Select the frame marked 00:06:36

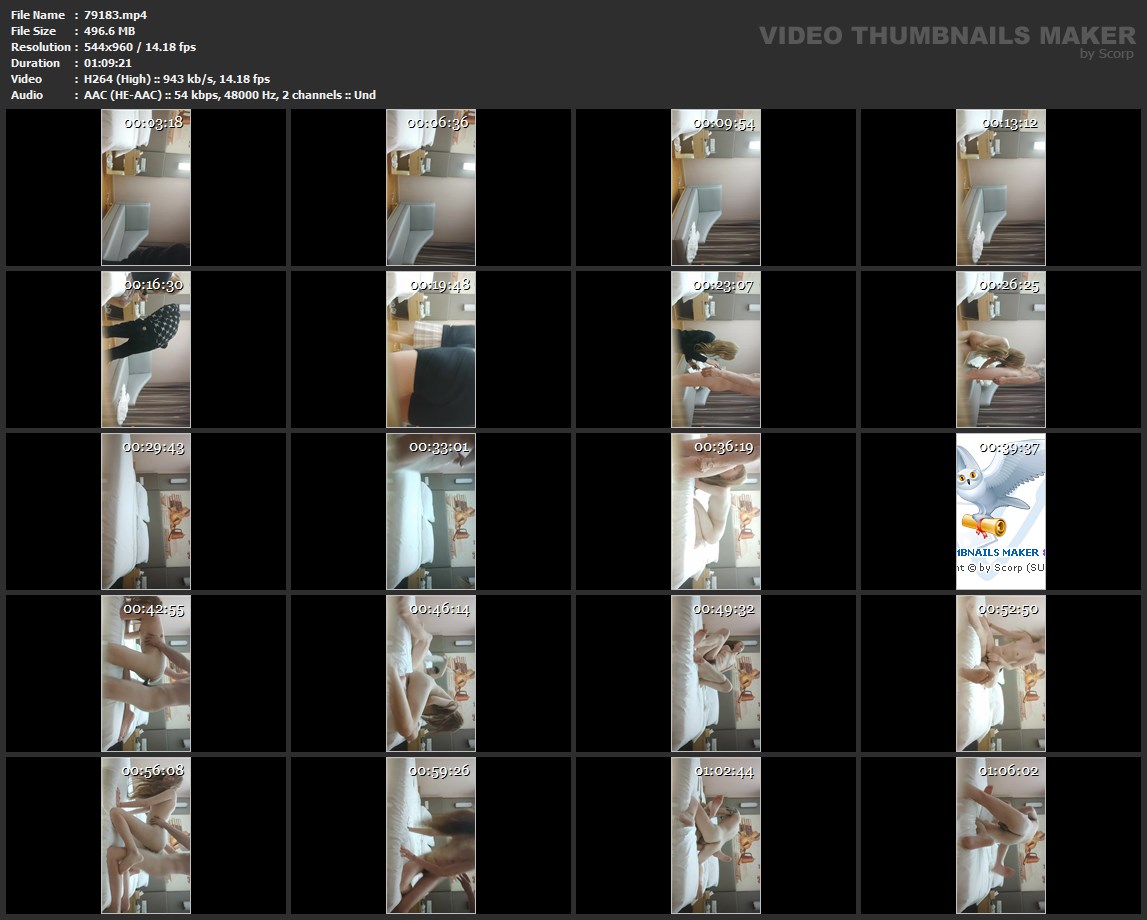(431, 188)
